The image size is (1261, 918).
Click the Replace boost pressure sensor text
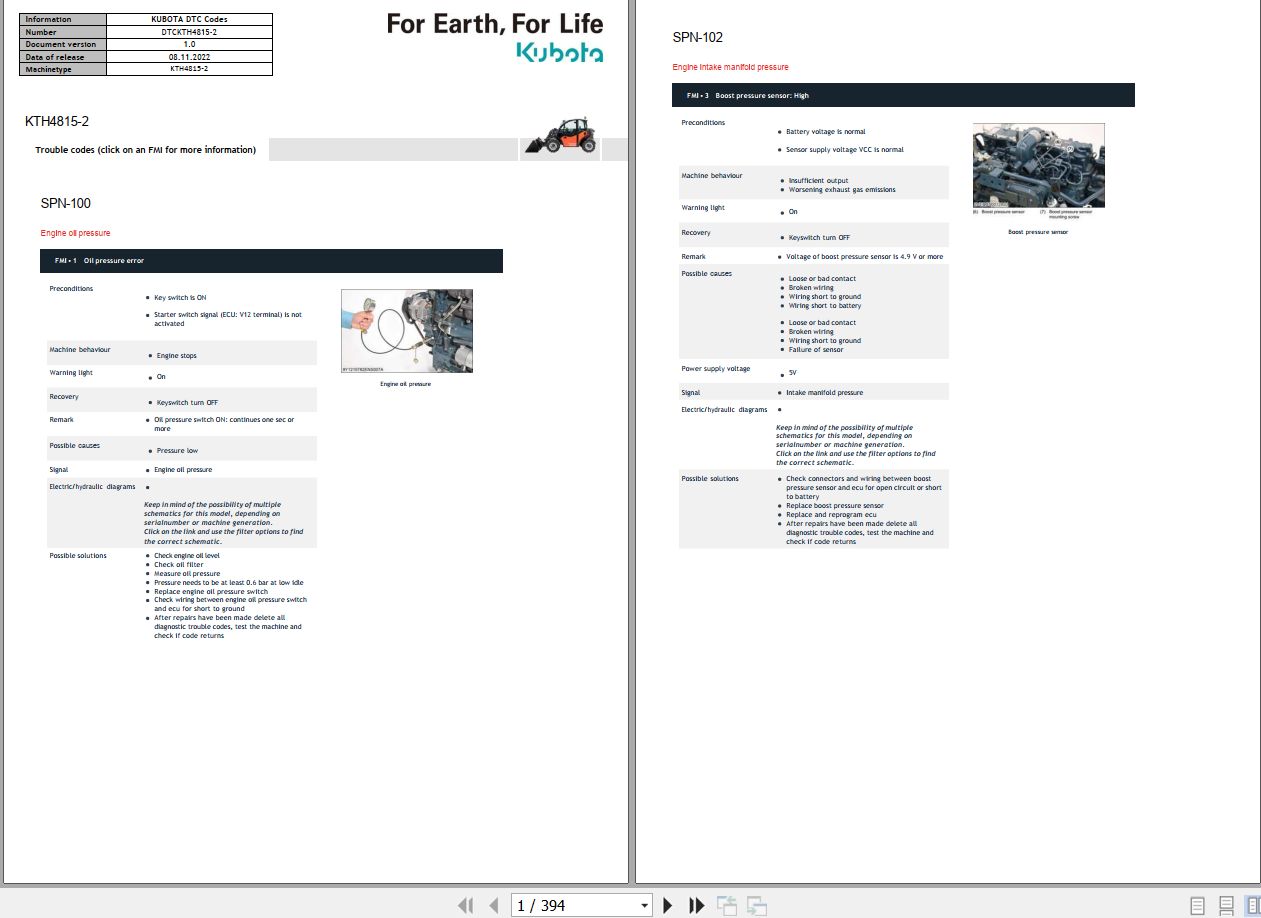click(x=835, y=506)
